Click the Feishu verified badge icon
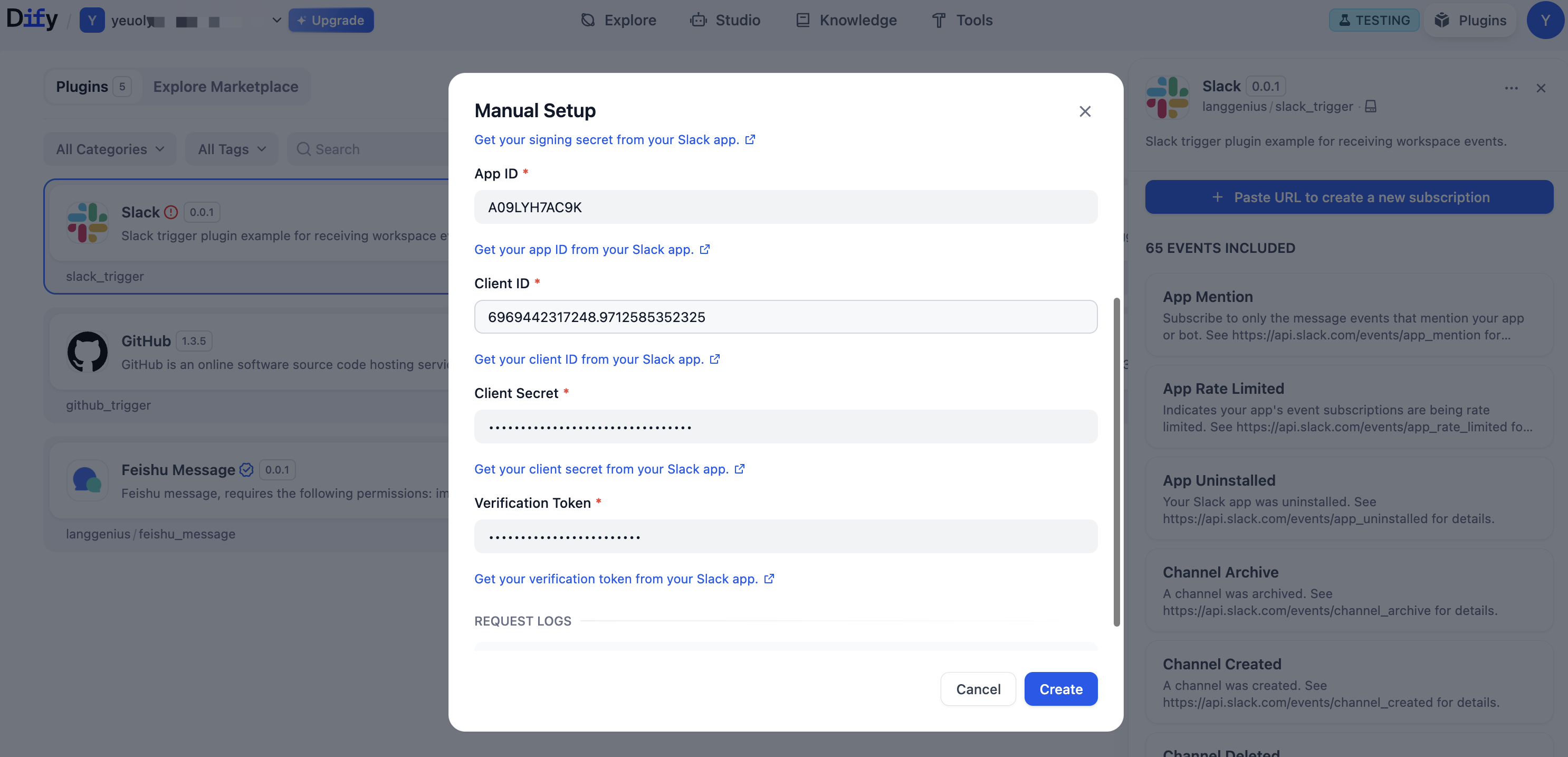This screenshot has width=1568, height=757. 246,469
